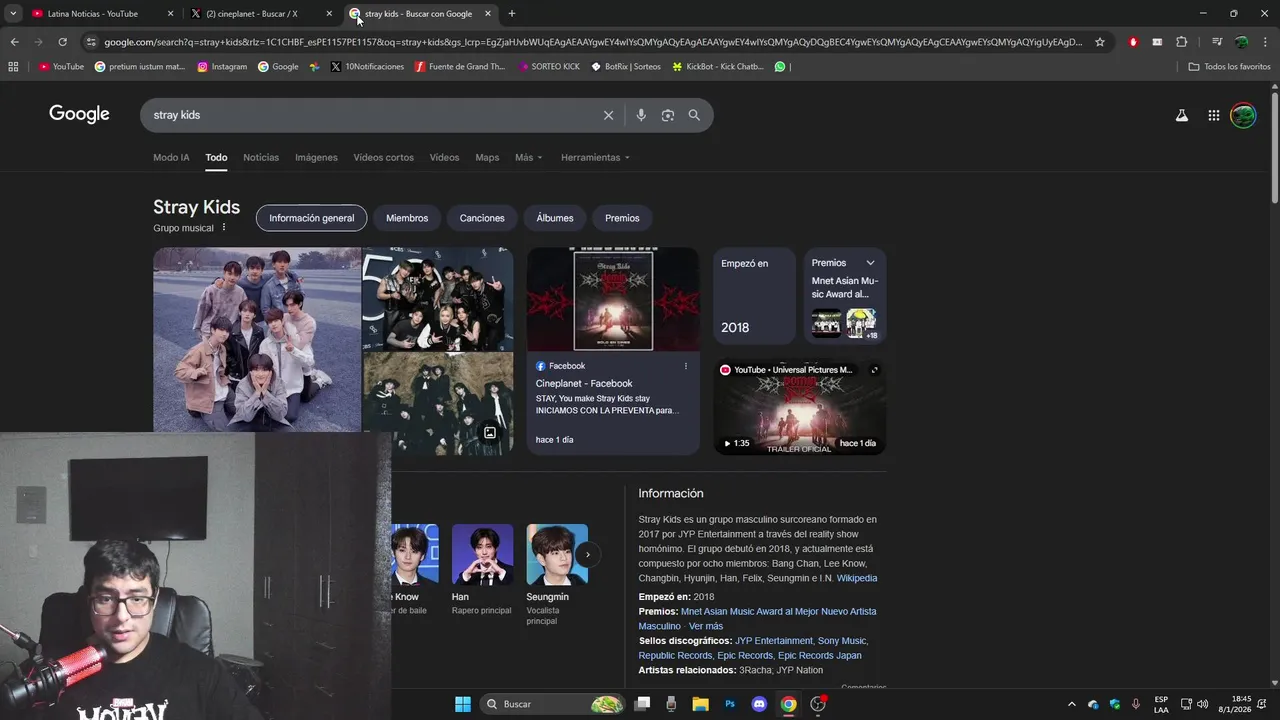The image size is (1280, 720).
Task: Open the Todos los favoritos folder
Action: tap(1229, 67)
